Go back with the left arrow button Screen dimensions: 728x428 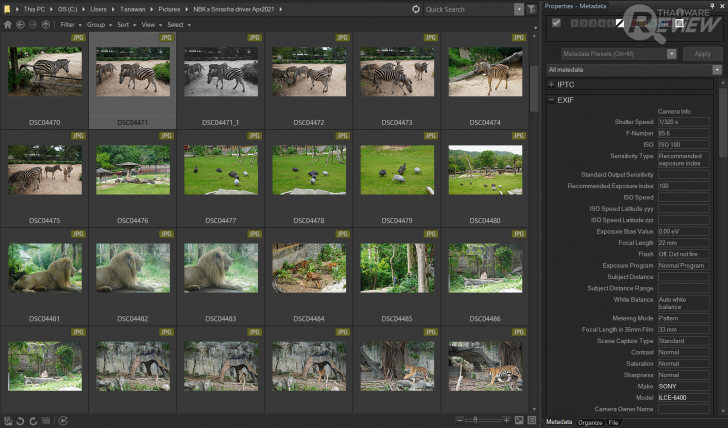tap(20, 24)
